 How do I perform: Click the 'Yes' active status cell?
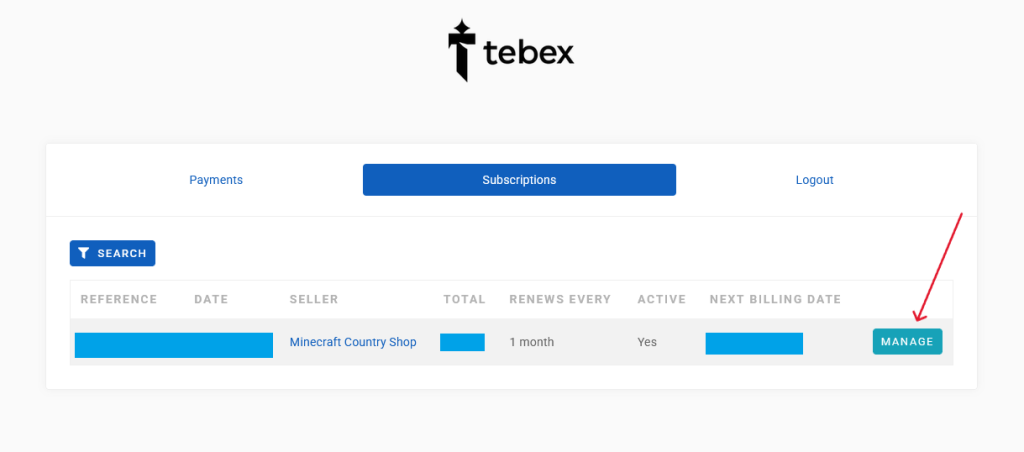click(x=647, y=342)
